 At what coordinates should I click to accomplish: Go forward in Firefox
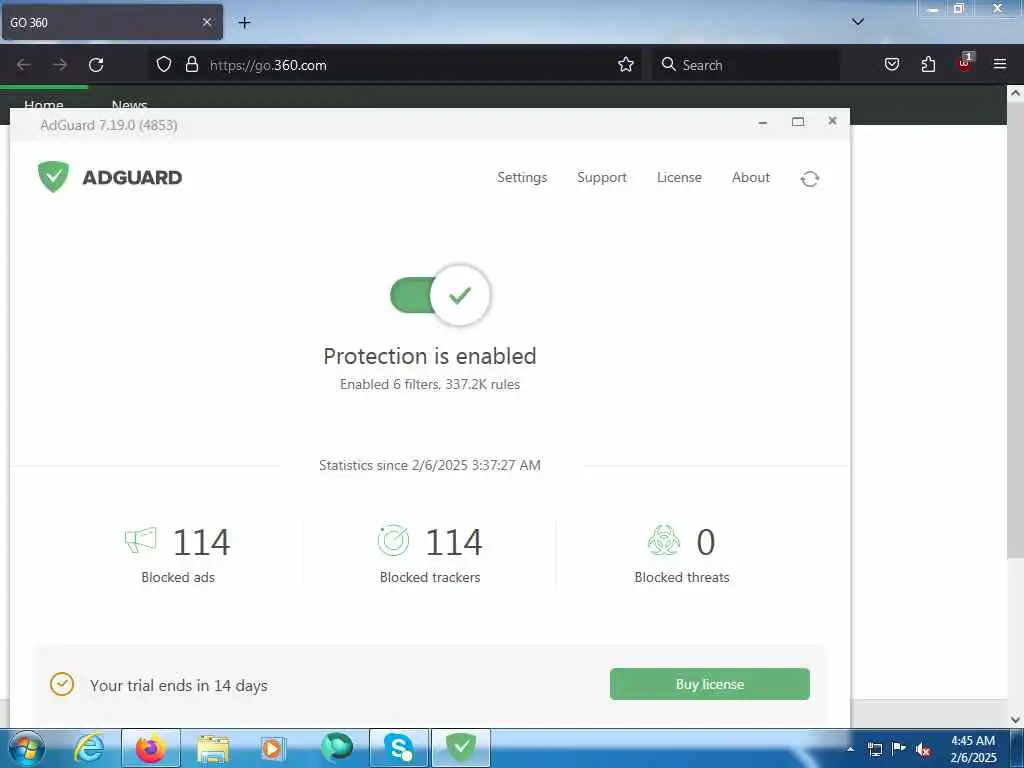coord(60,65)
